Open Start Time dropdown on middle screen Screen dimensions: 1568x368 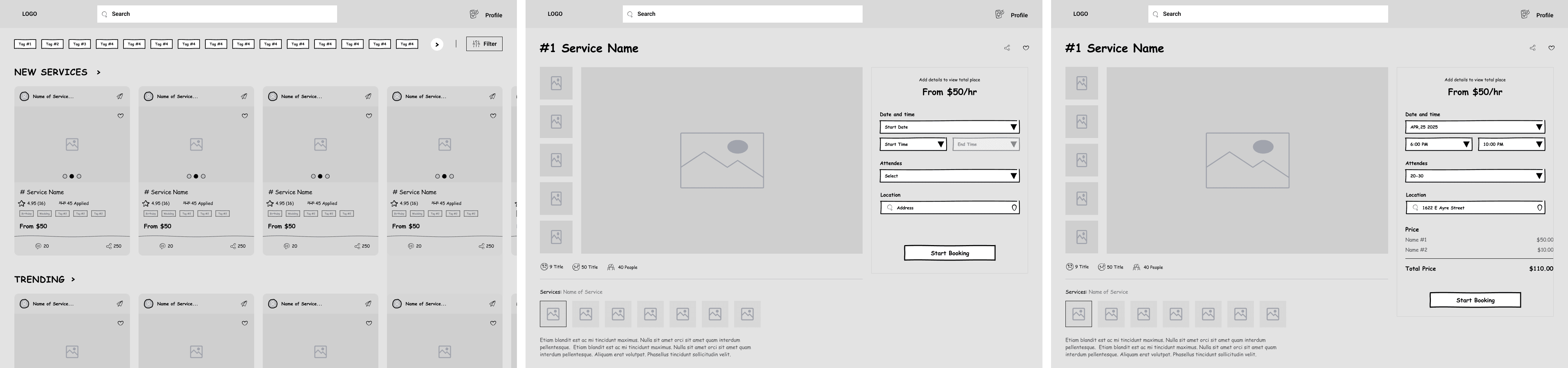pos(913,144)
